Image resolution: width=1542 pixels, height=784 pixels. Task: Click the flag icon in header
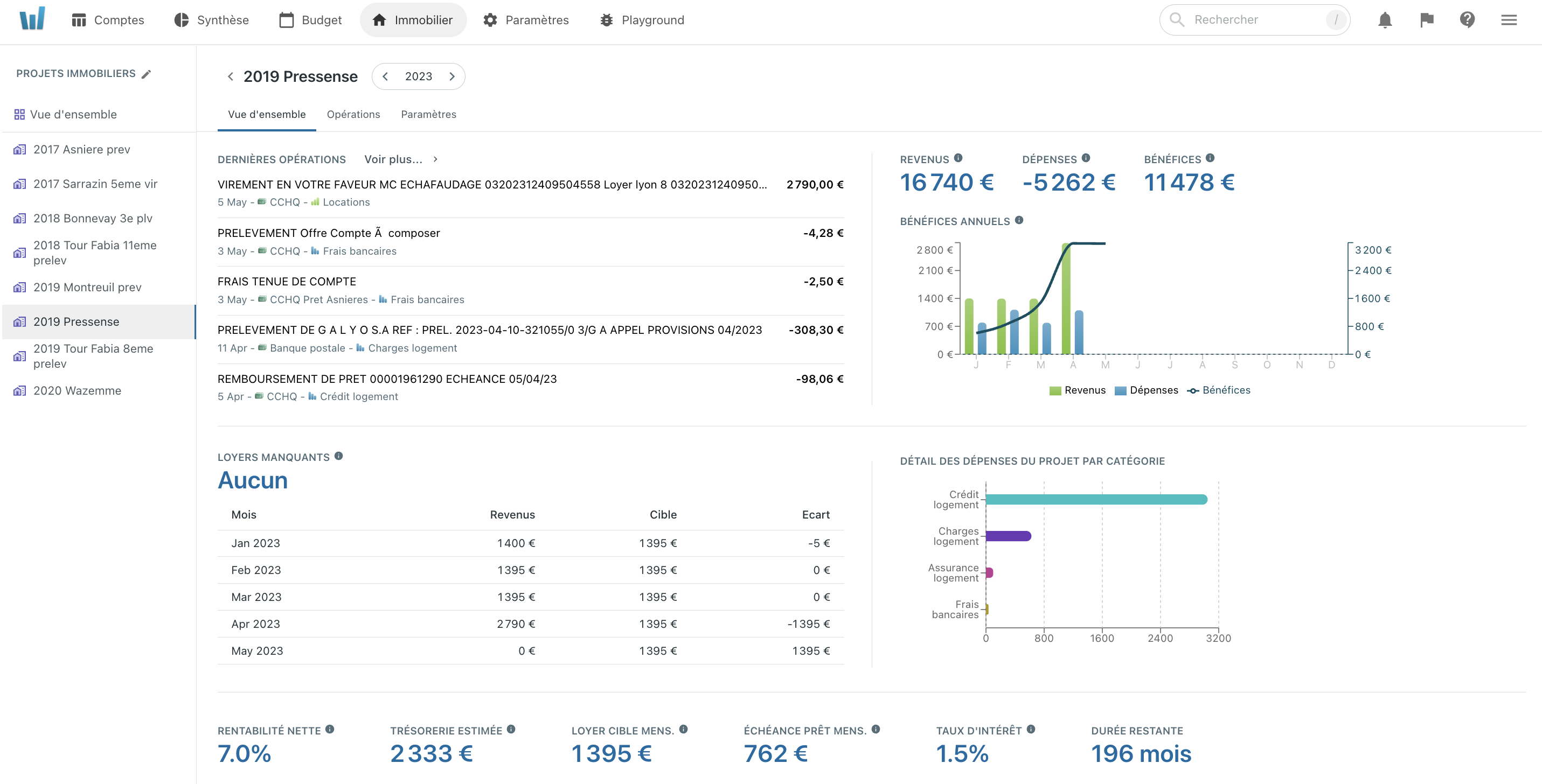[1427, 20]
